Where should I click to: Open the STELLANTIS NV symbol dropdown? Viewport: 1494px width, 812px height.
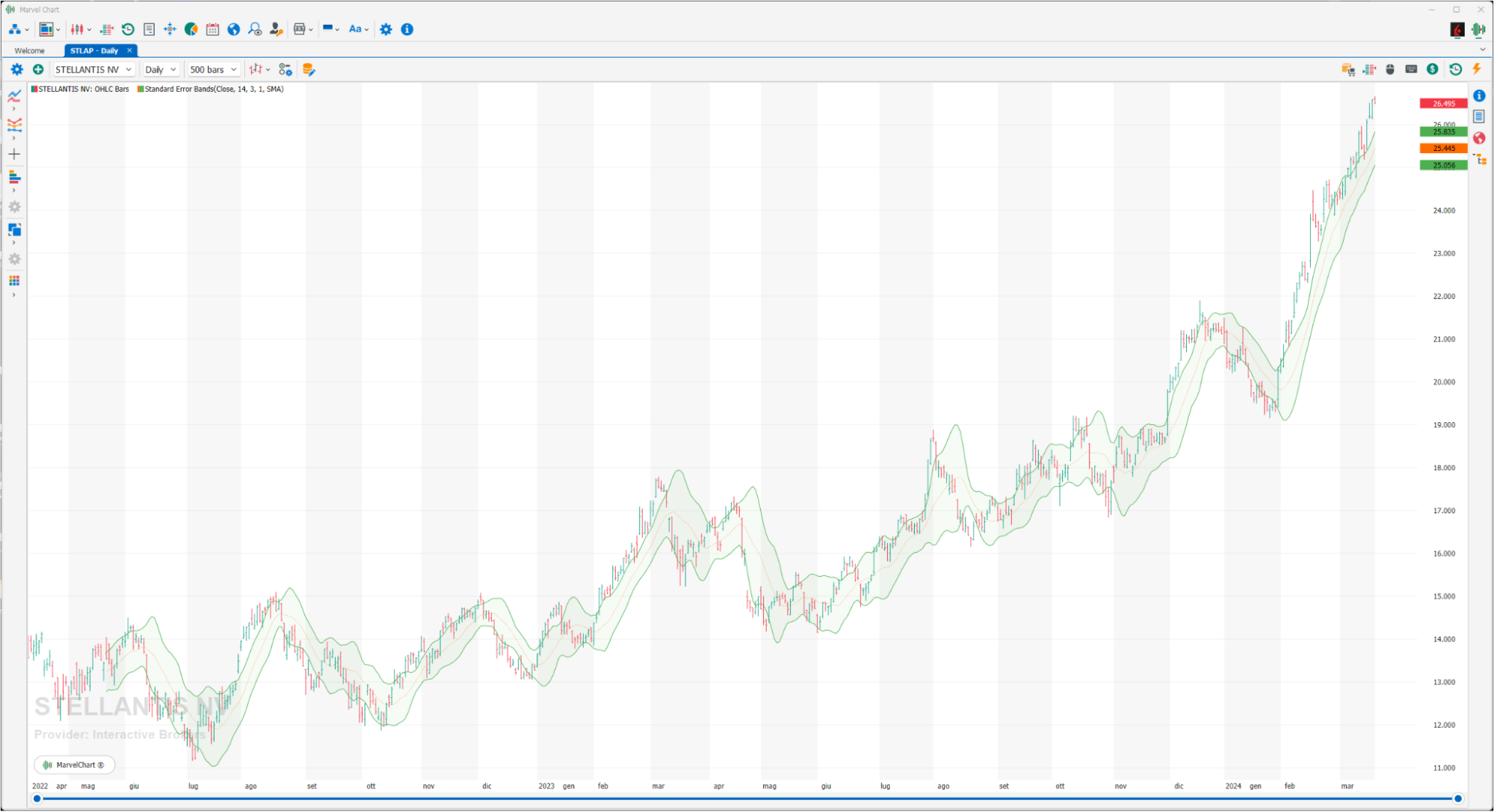click(x=93, y=69)
